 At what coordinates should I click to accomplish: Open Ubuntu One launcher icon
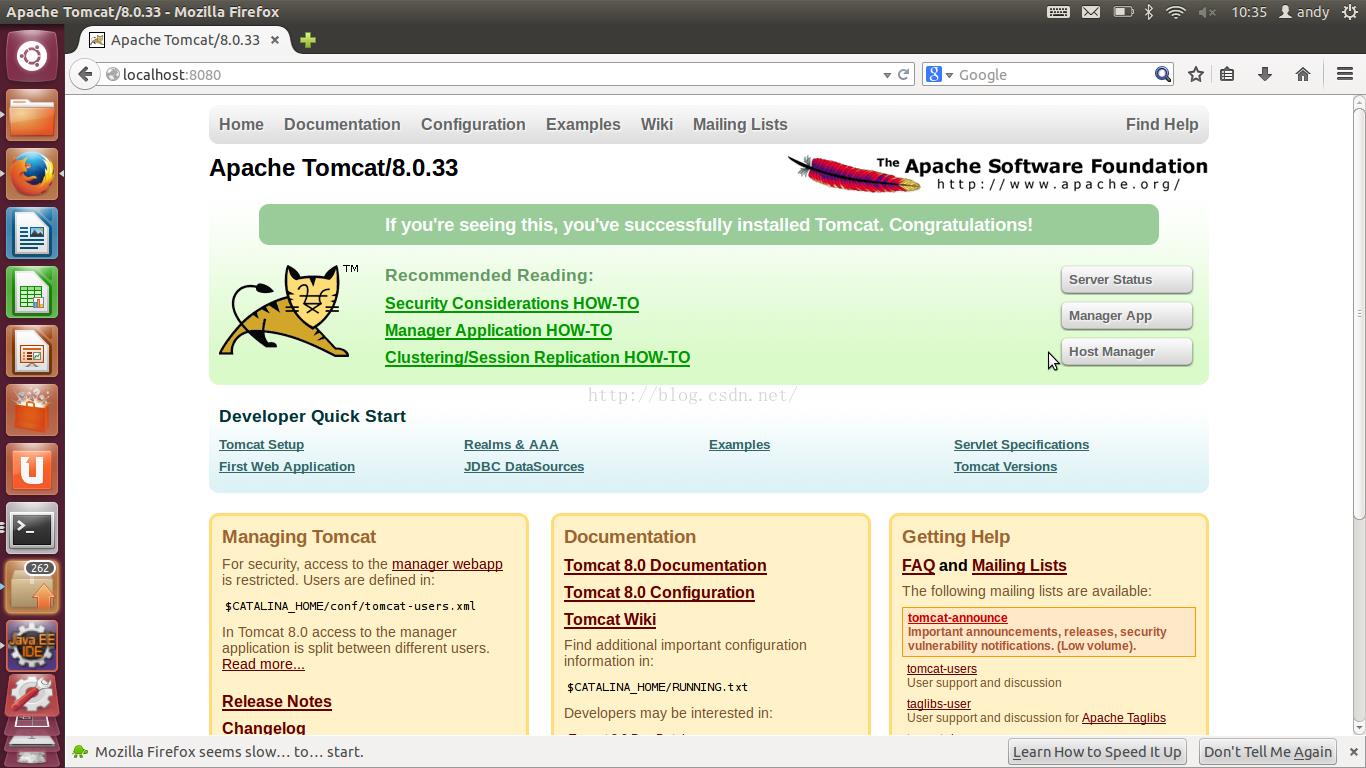pos(32,470)
